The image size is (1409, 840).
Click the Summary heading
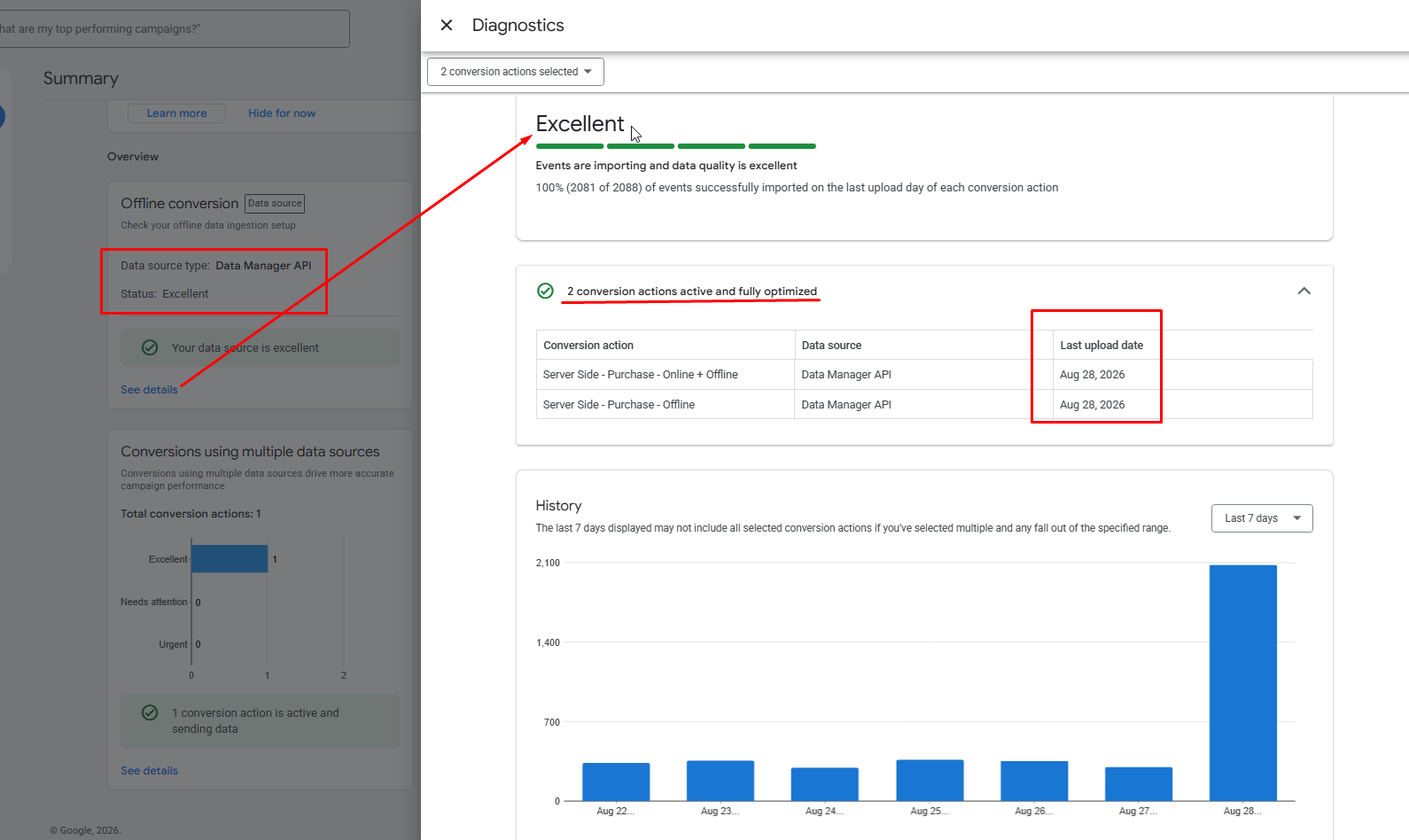coord(81,78)
